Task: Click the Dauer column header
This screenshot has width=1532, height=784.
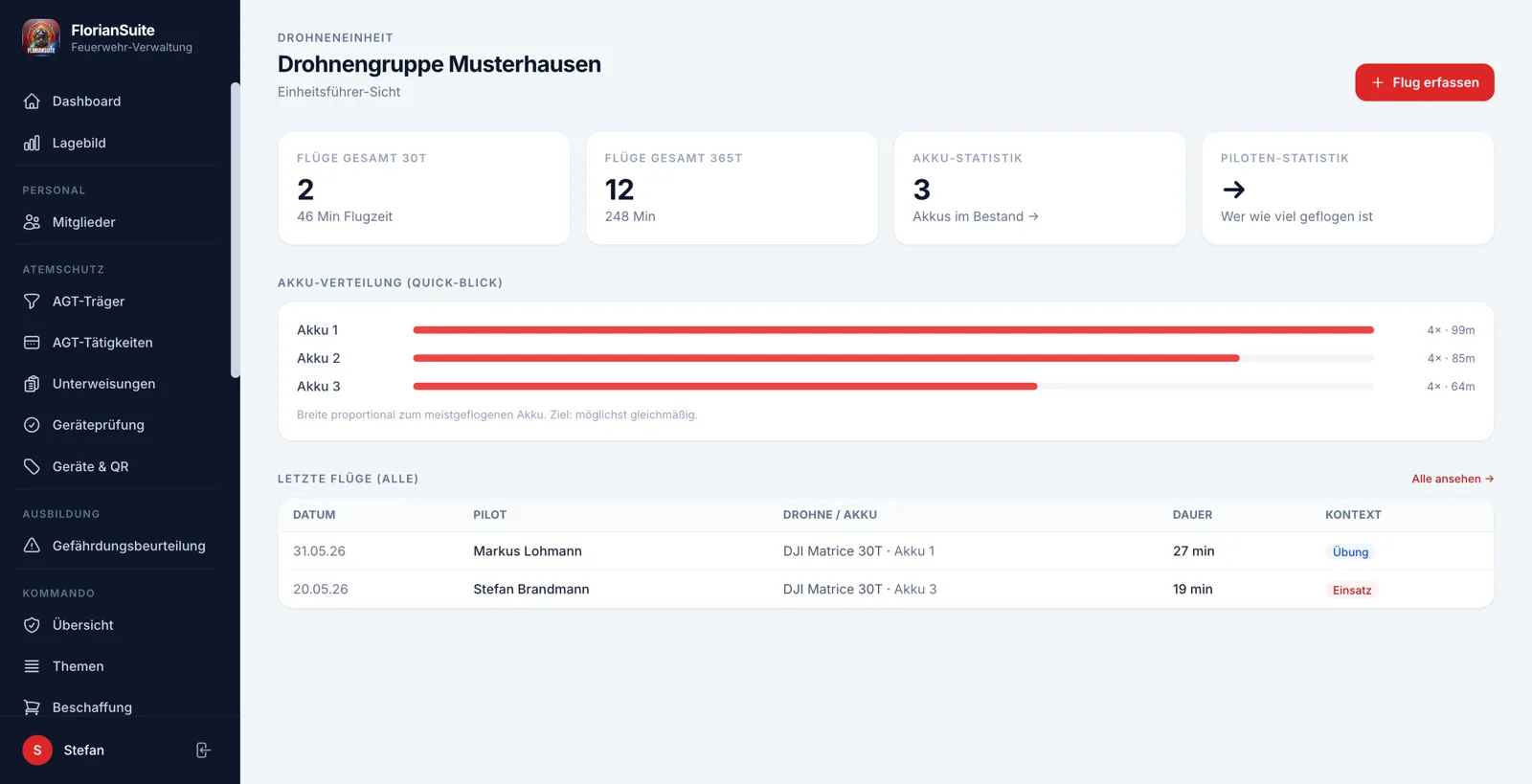Action: coord(1192,515)
